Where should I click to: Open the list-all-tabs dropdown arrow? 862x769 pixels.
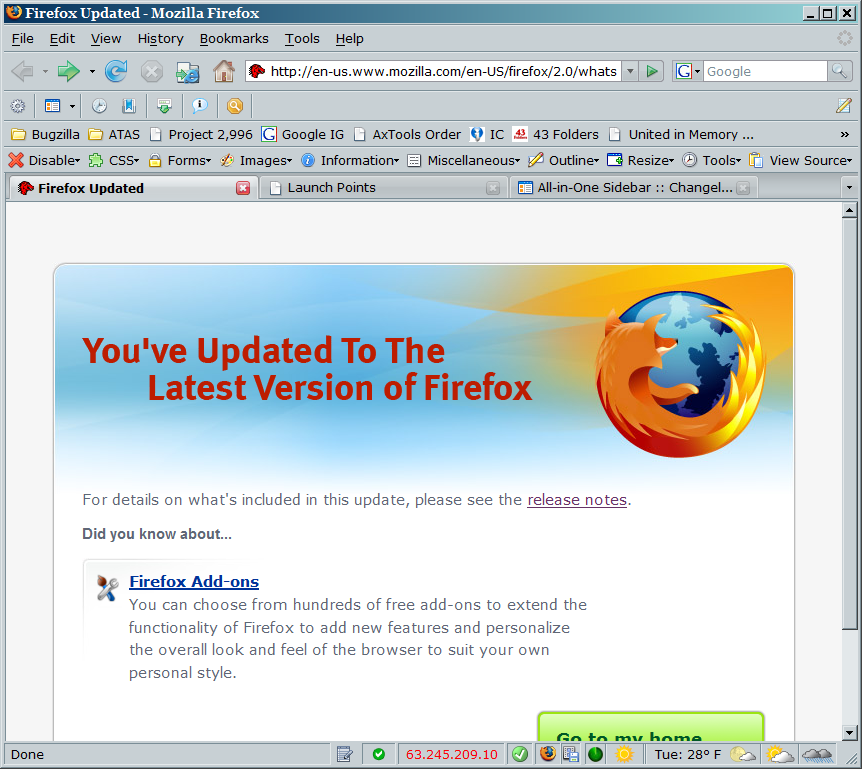tap(849, 187)
